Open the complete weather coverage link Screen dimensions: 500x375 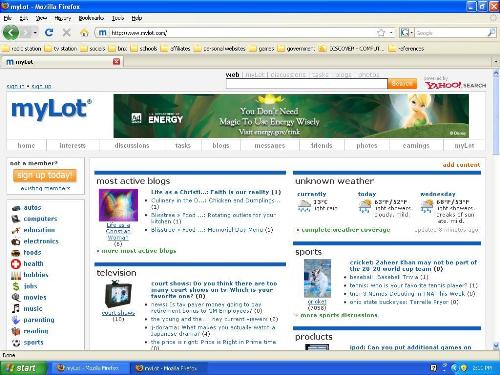click(x=346, y=230)
